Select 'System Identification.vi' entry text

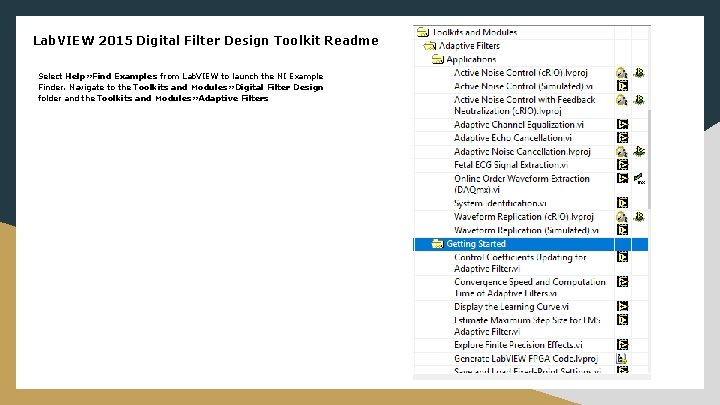click(x=500, y=203)
